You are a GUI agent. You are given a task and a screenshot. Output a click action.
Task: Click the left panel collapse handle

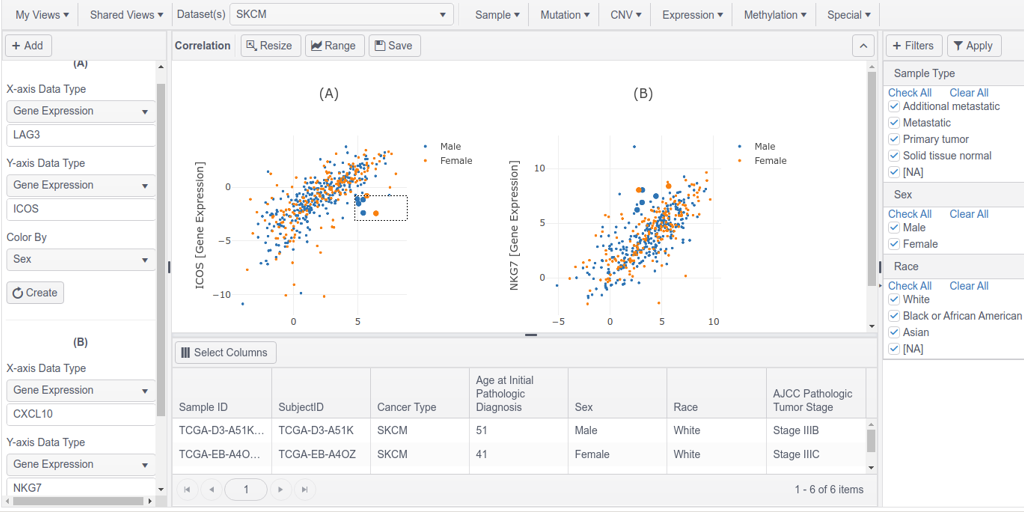[169, 266]
